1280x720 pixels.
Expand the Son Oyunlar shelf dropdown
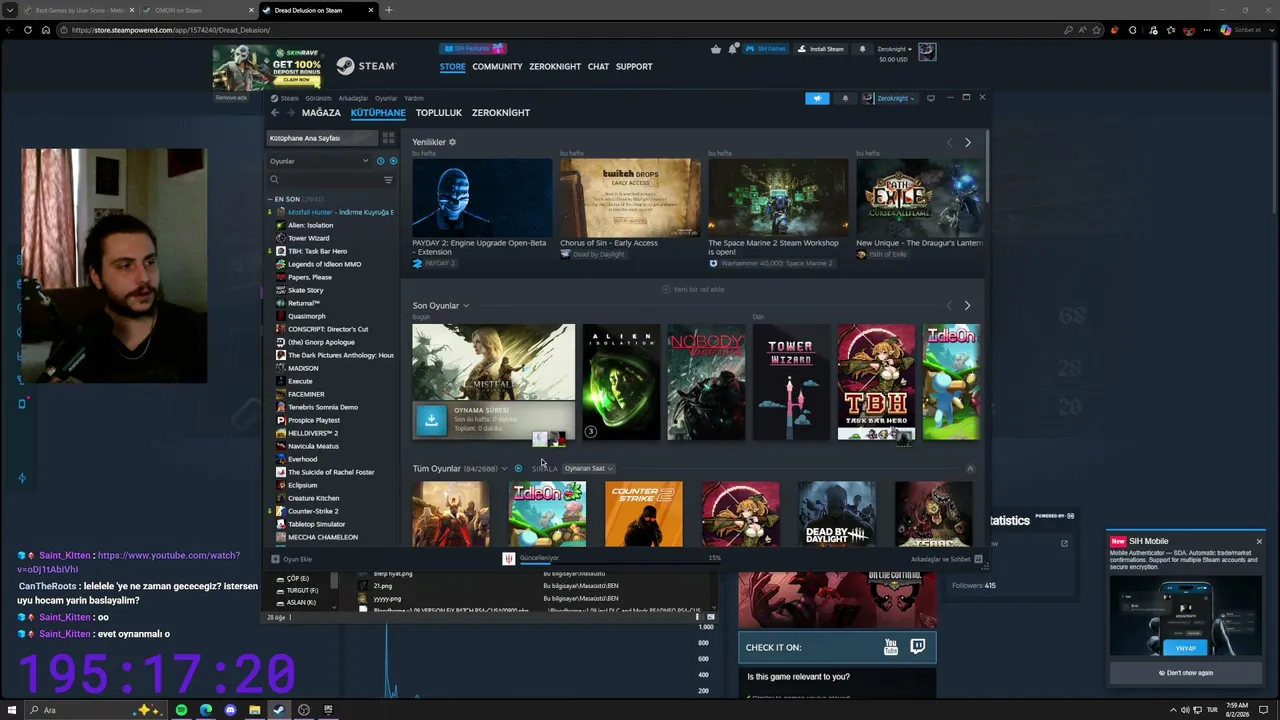(466, 306)
